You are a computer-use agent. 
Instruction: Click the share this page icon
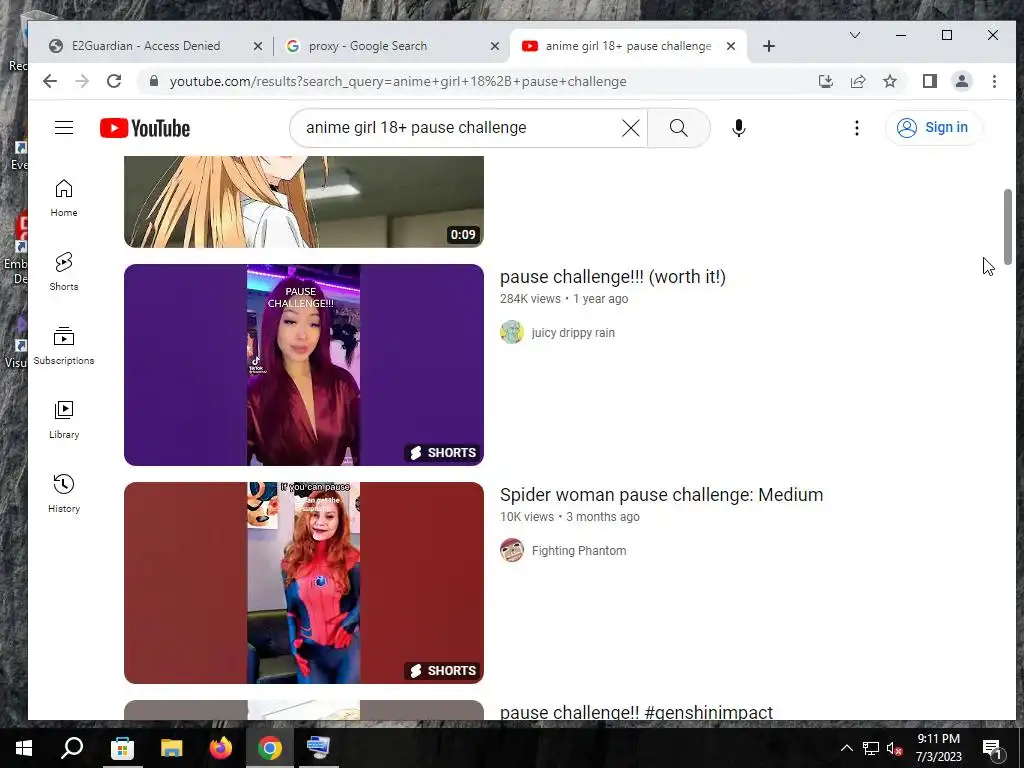click(857, 81)
